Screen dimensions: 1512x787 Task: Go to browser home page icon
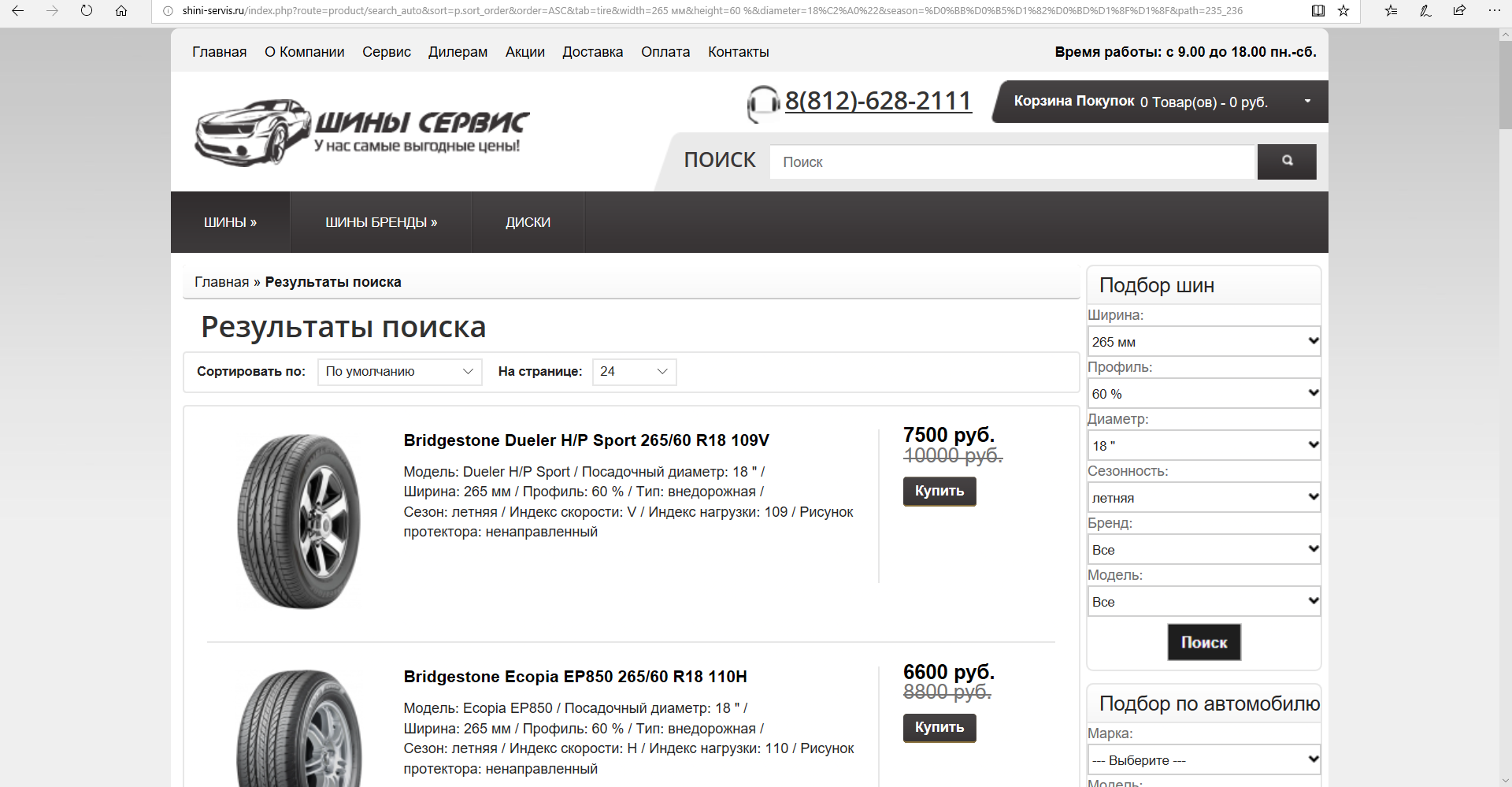coord(121,11)
